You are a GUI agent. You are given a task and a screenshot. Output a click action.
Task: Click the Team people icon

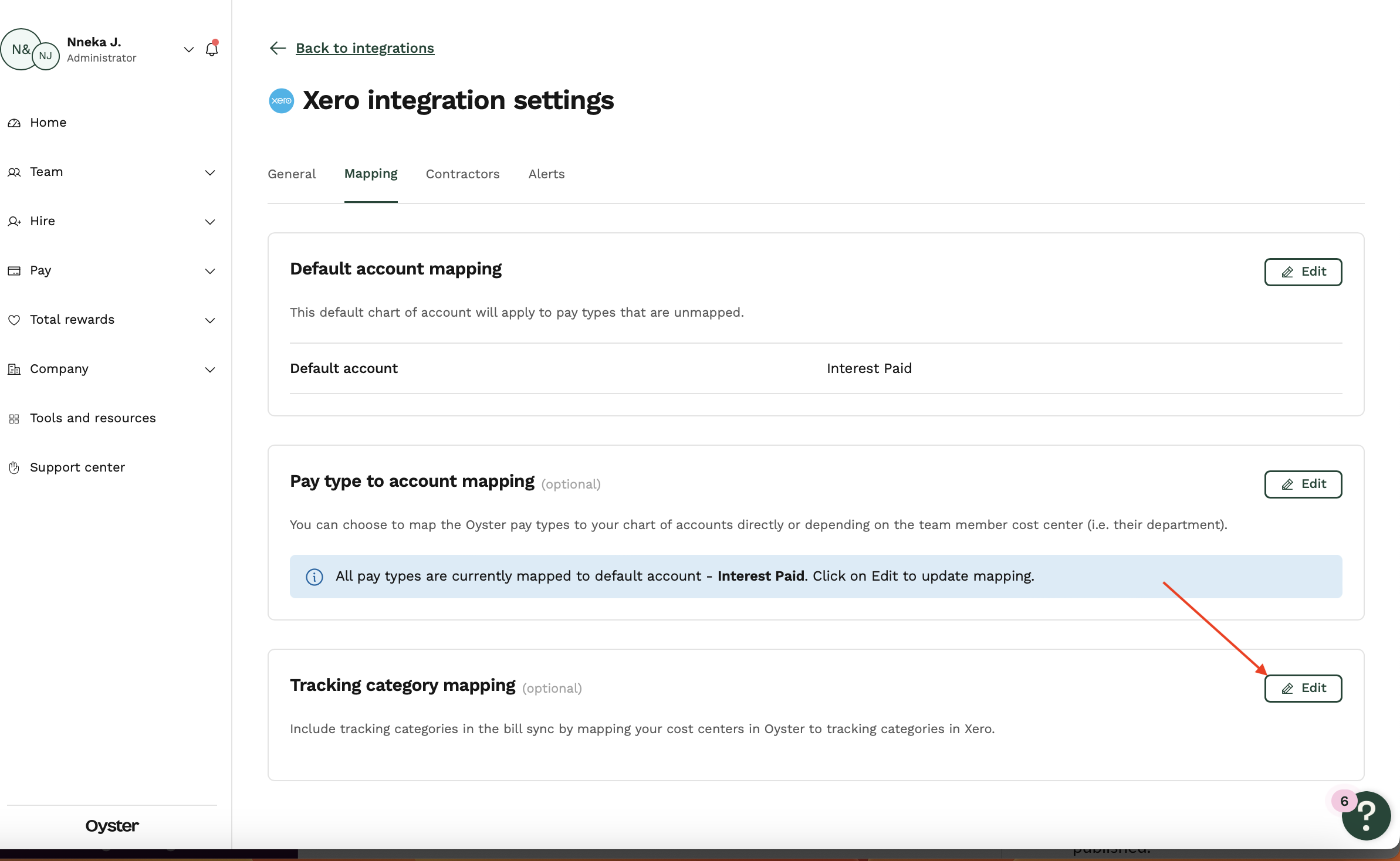click(14, 172)
